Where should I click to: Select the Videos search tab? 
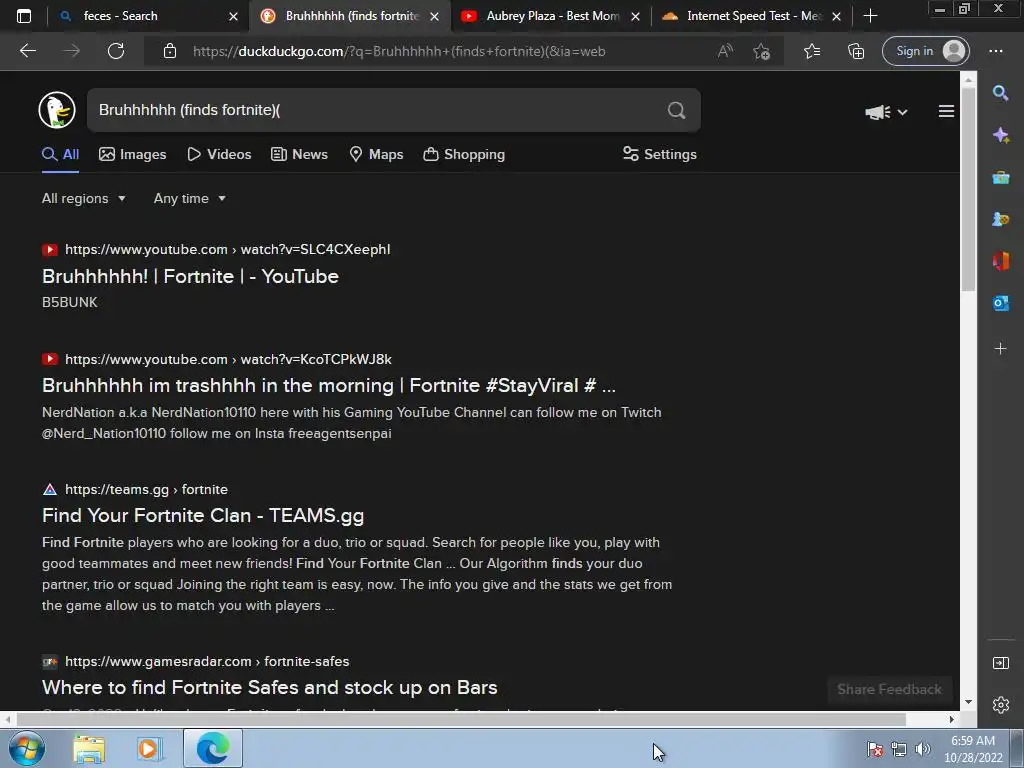pos(219,154)
